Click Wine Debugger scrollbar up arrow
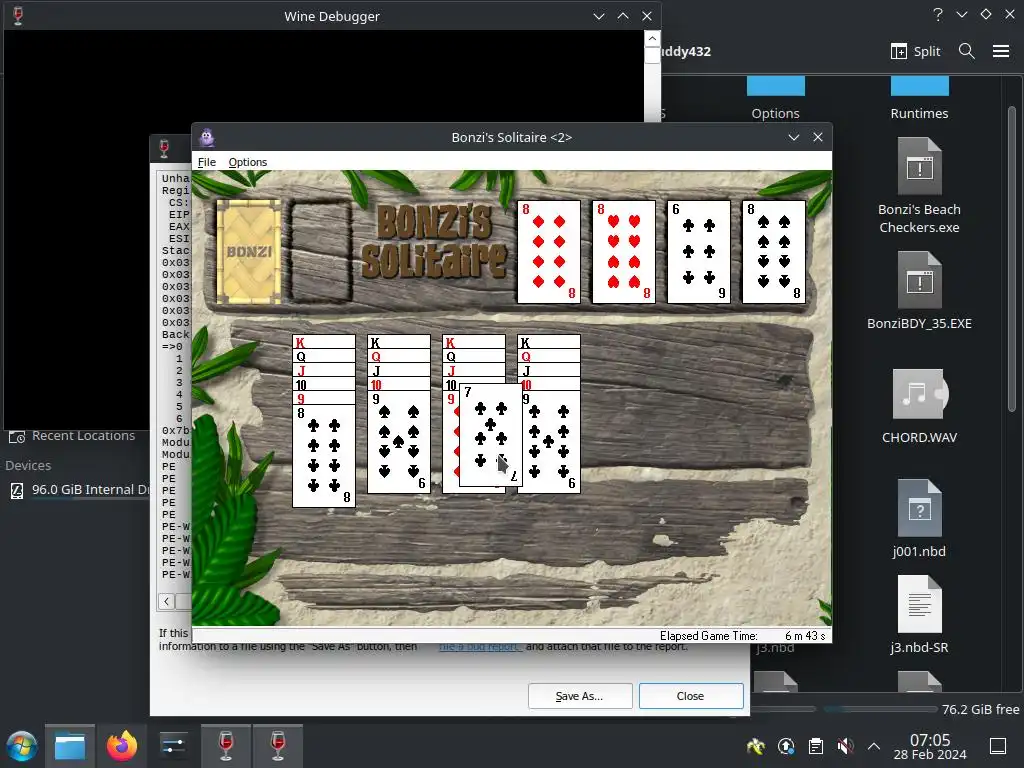 point(652,39)
